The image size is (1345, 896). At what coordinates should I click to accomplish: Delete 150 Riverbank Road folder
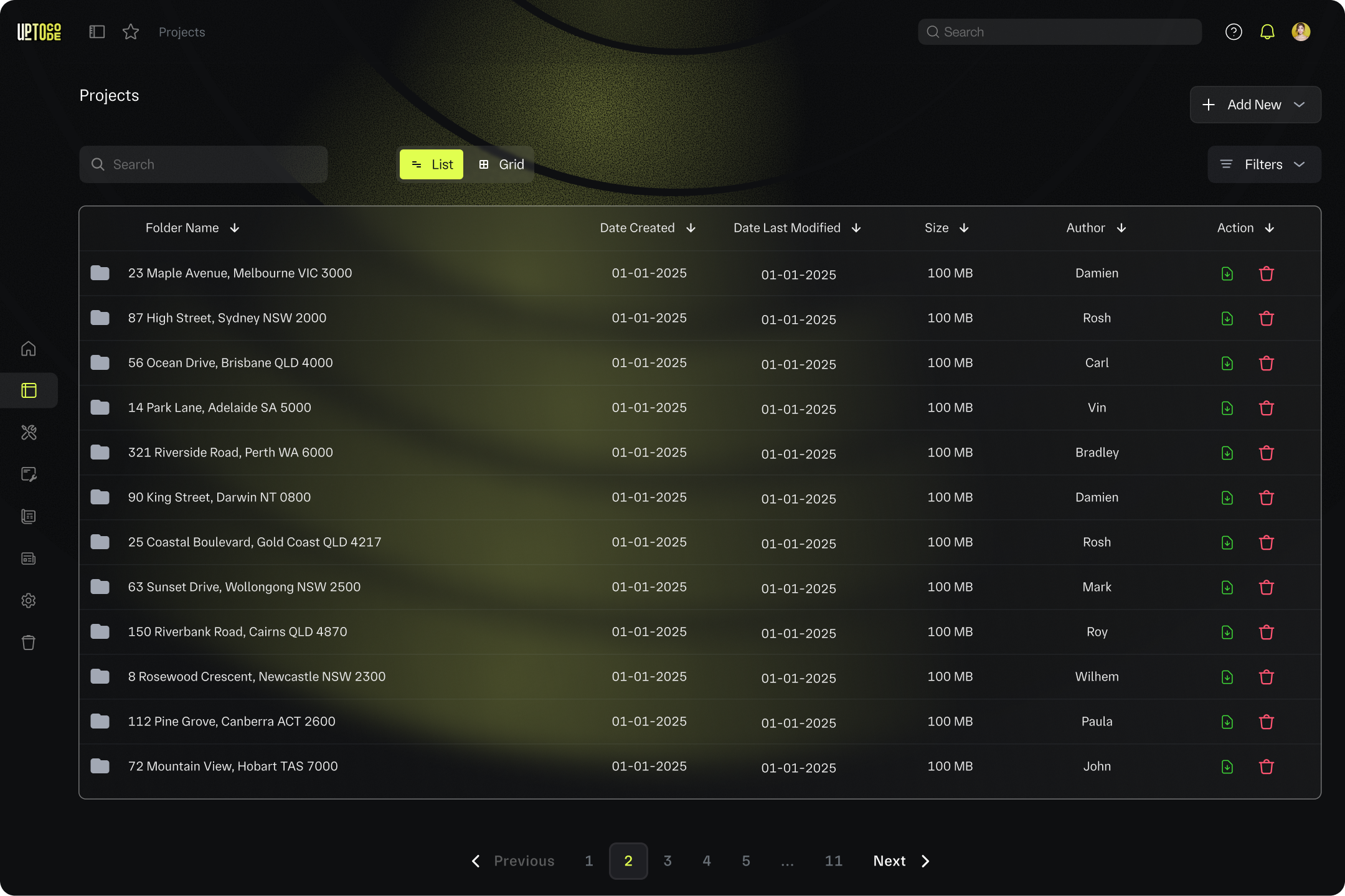pyautogui.click(x=1267, y=632)
